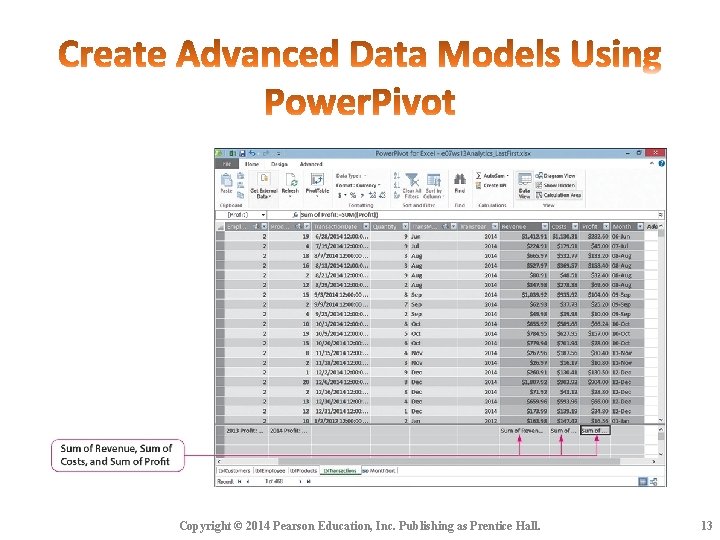The height and width of the screenshot is (540, 720).
Task: Click the scroll down arrow of data grid
Action: [661, 420]
